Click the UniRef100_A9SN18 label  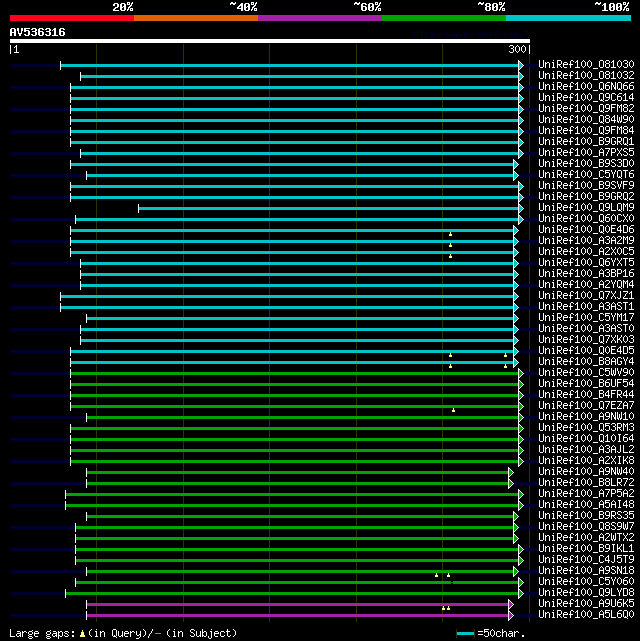click(586, 571)
